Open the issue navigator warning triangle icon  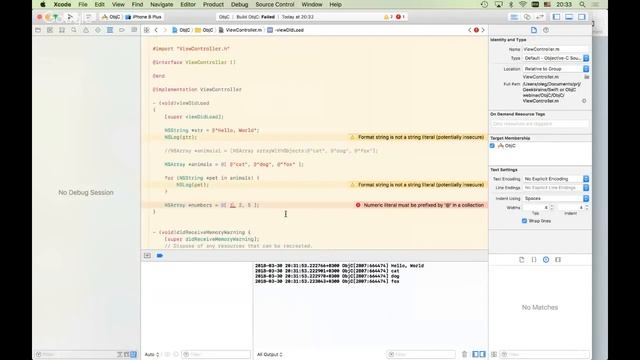pyautogui.click(x=86, y=30)
